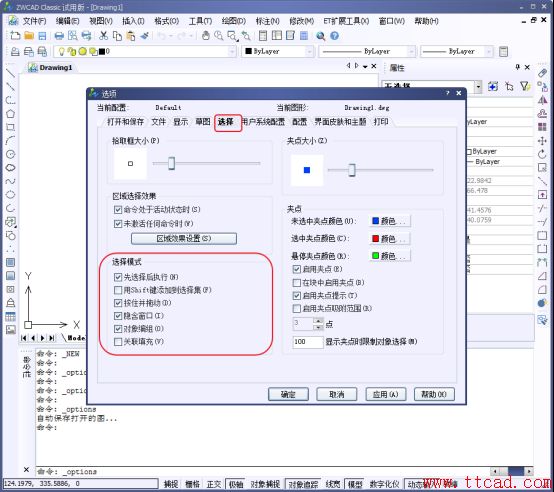Click the New drawing toolbar icon
The width and height of the screenshot is (554, 492).
coord(15,36)
